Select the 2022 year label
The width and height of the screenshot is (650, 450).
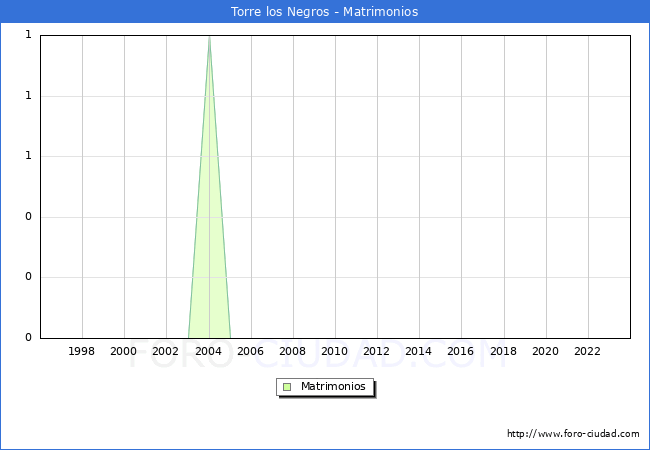point(587,351)
